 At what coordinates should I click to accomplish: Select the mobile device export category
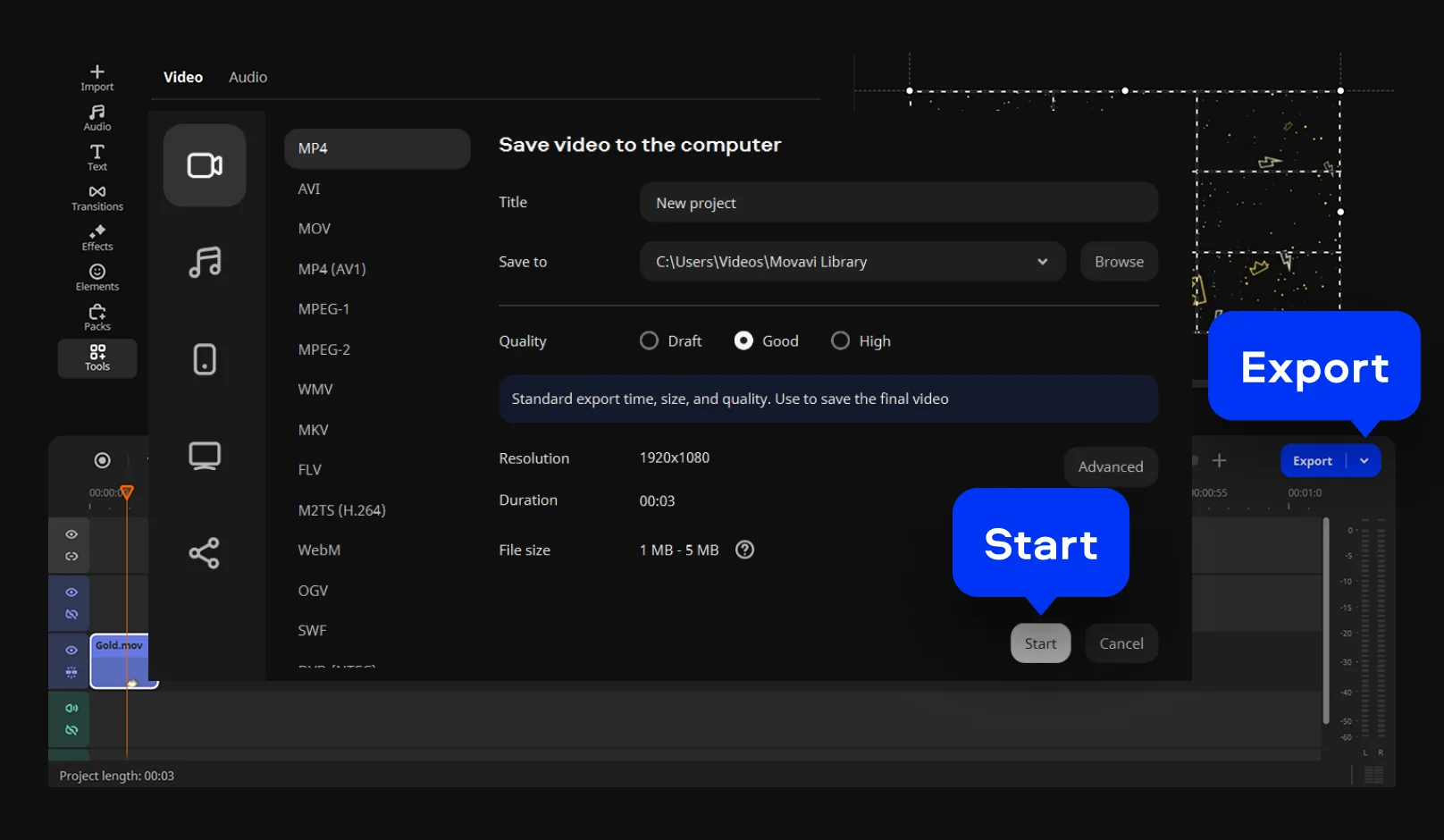click(205, 359)
